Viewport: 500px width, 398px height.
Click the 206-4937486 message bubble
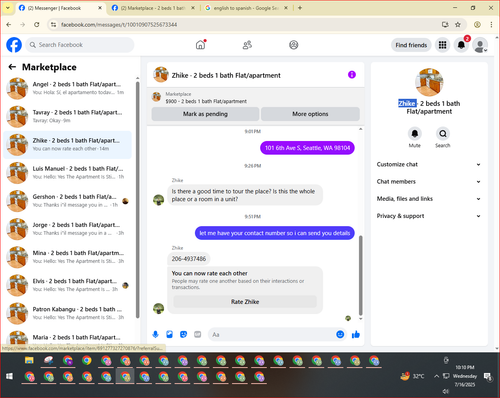click(x=189, y=259)
